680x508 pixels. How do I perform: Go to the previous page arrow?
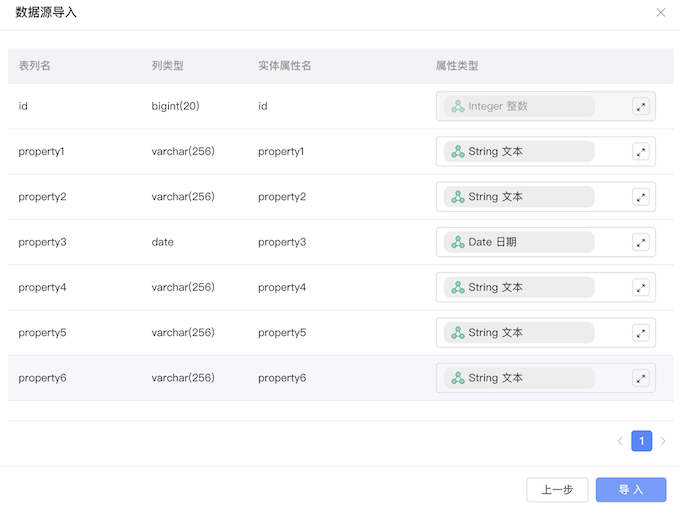[x=620, y=441]
